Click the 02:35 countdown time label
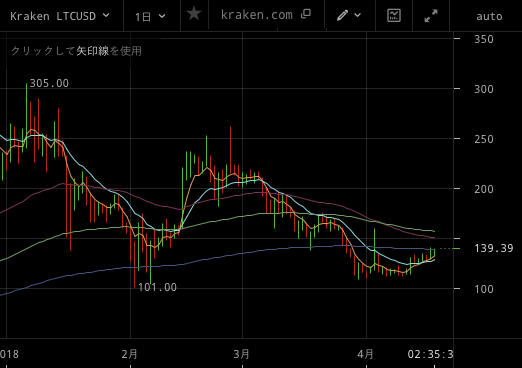This screenshot has width=522, height=368. point(430,354)
